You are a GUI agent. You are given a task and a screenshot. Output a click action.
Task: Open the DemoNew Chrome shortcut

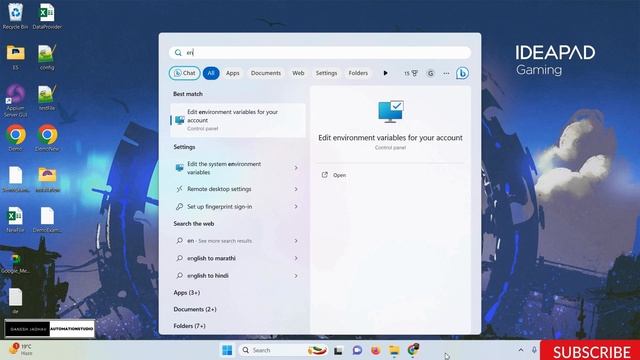coord(47,138)
